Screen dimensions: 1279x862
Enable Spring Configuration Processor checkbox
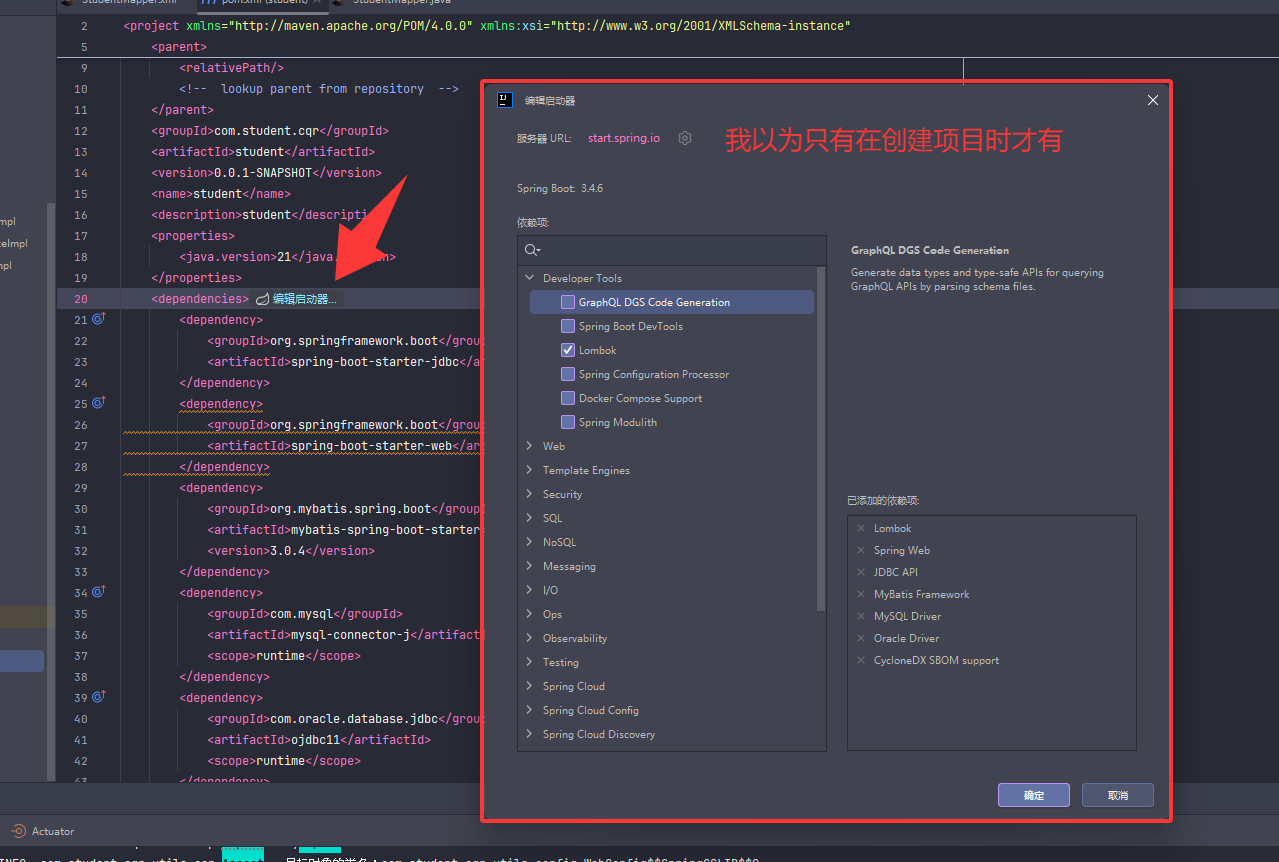click(x=568, y=374)
